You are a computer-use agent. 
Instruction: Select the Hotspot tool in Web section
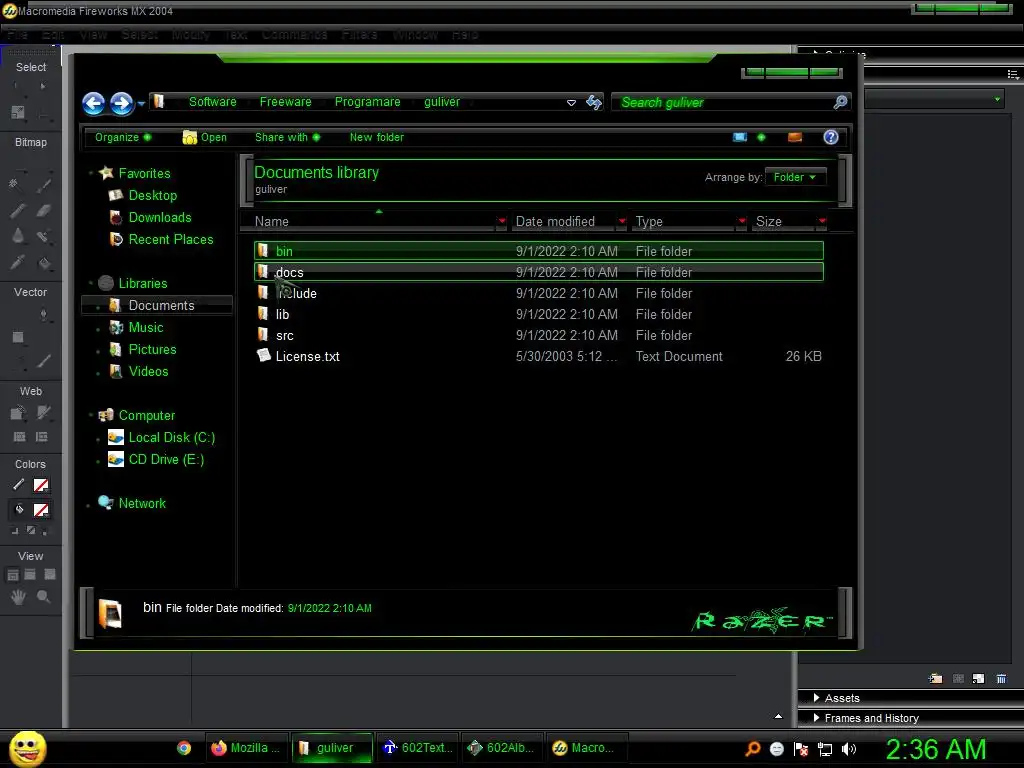(x=18, y=413)
